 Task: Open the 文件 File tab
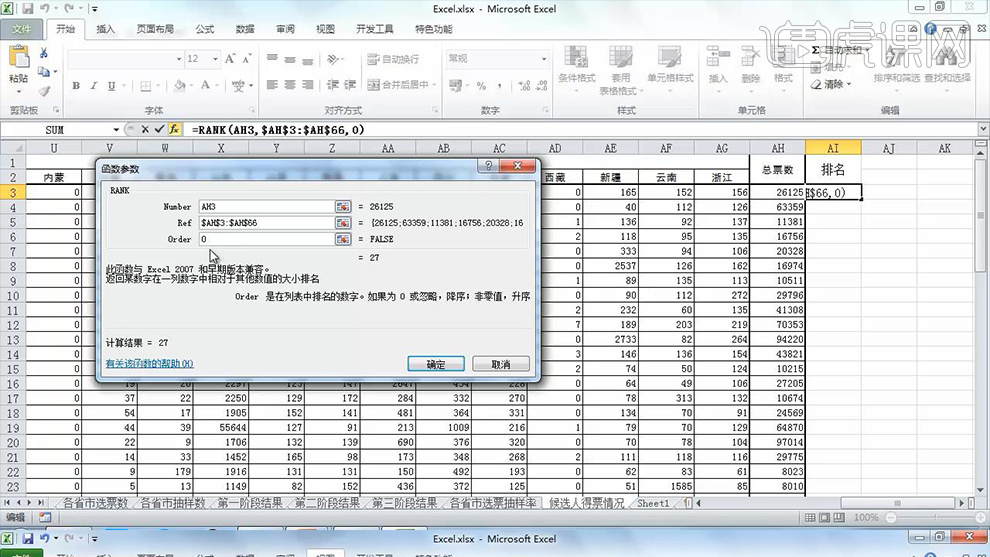click(21, 29)
